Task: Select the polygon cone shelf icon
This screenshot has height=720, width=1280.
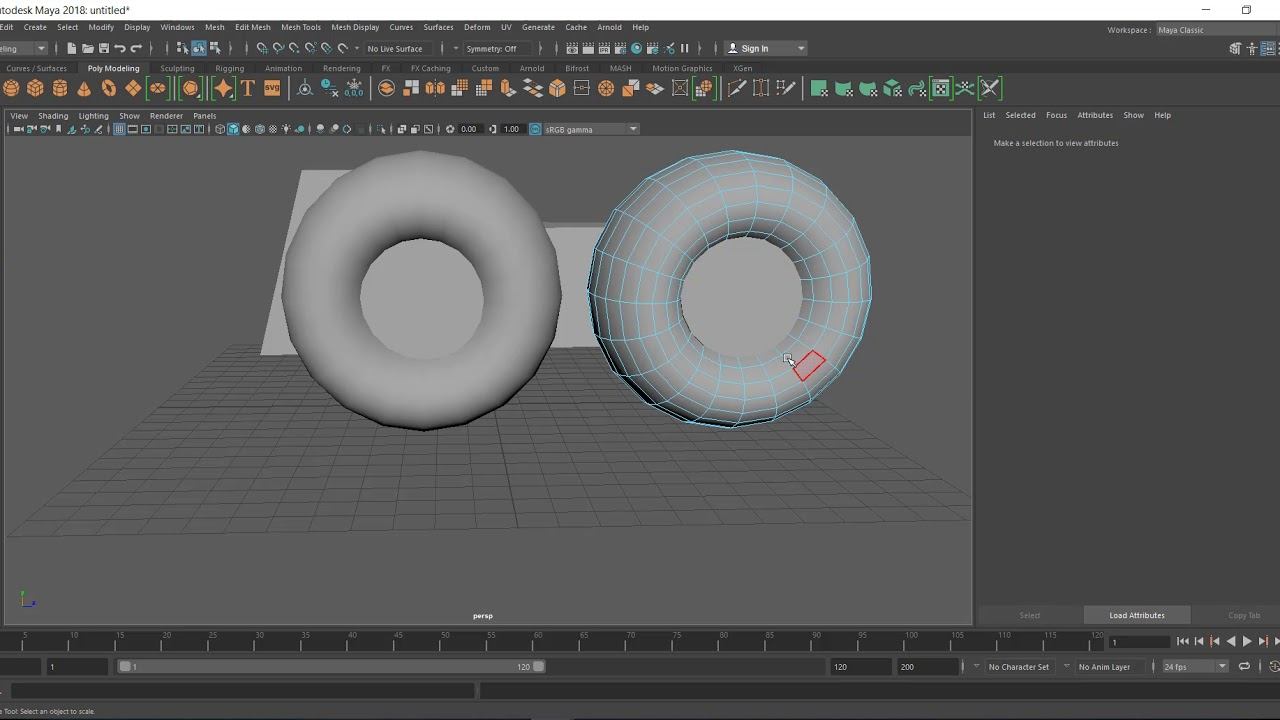Action: tap(84, 88)
